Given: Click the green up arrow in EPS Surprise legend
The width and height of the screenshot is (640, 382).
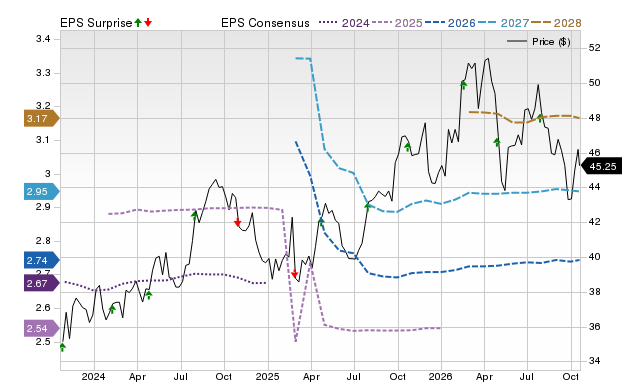Looking at the screenshot, I should [x=138, y=22].
